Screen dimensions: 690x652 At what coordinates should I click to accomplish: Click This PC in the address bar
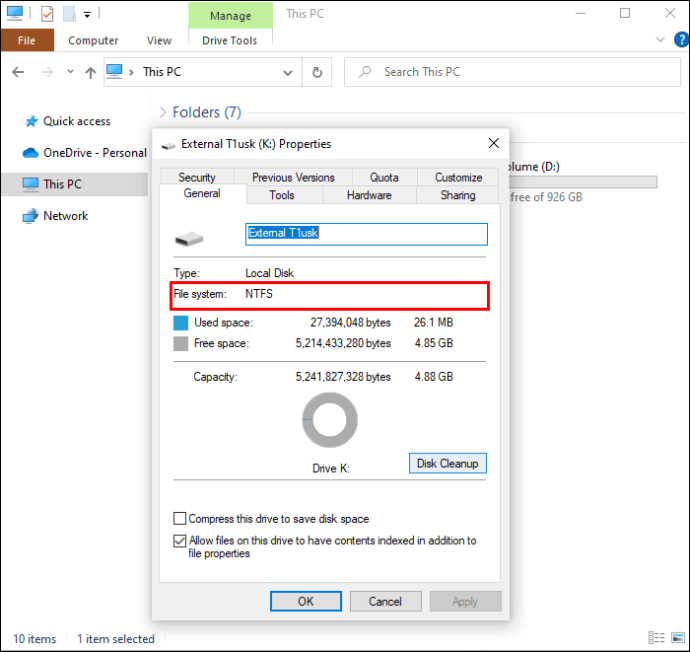tap(162, 72)
